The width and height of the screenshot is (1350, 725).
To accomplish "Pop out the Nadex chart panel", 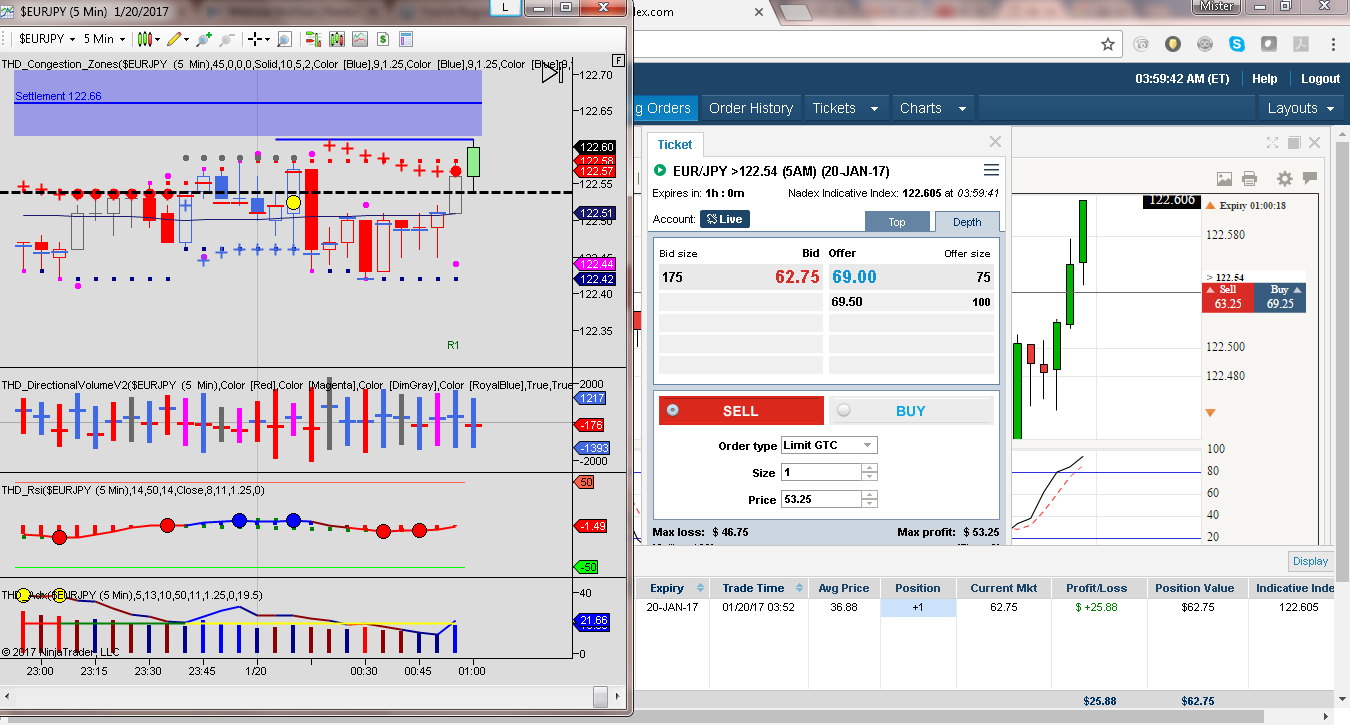I will pyautogui.click(x=1294, y=143).
